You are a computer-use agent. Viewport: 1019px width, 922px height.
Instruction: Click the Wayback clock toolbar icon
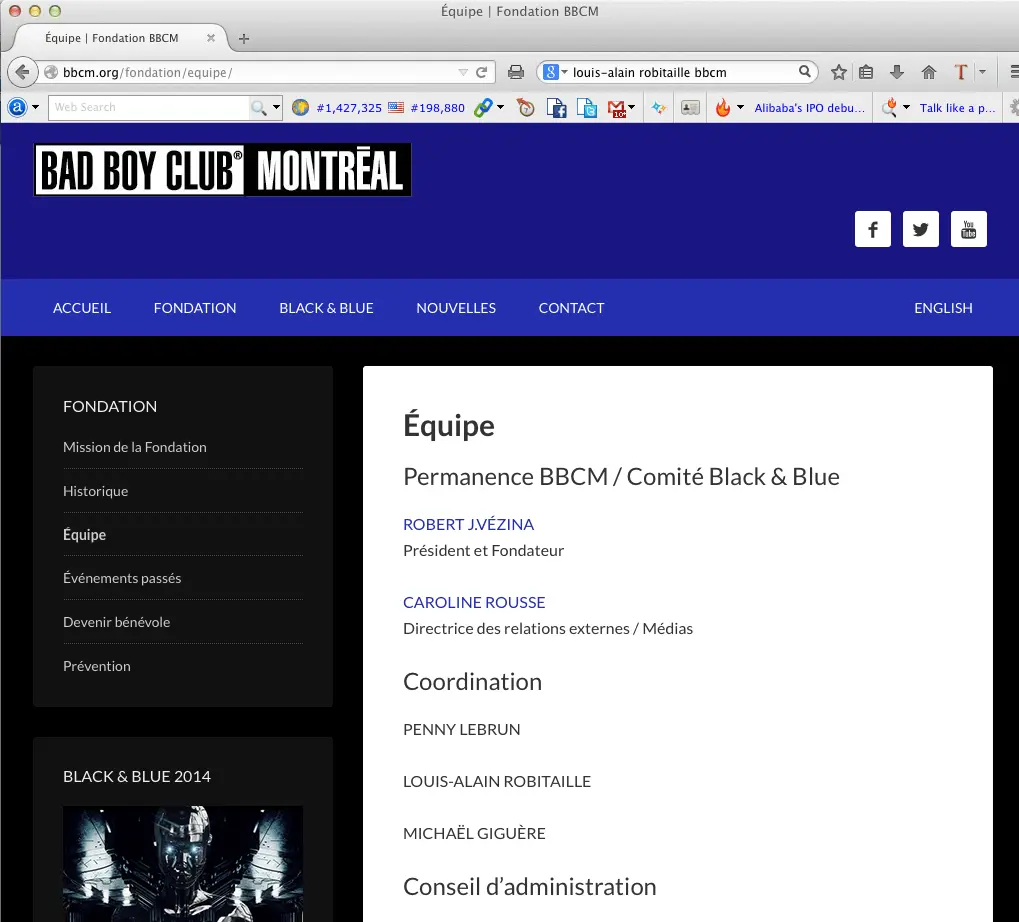[x=525, y=107]
